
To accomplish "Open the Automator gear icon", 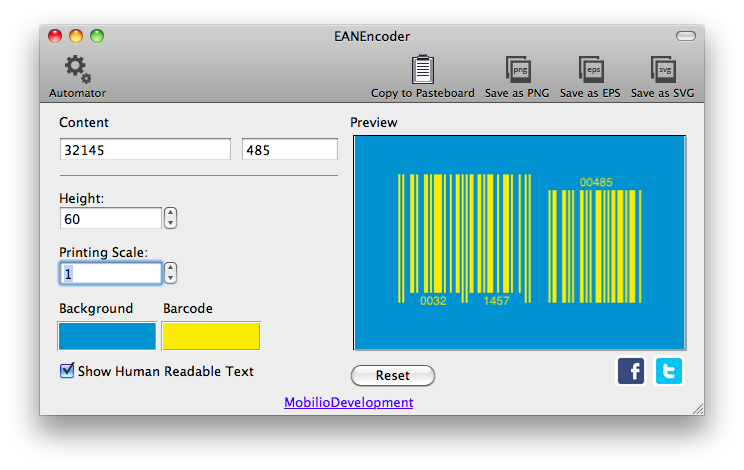I will point(77,69).
